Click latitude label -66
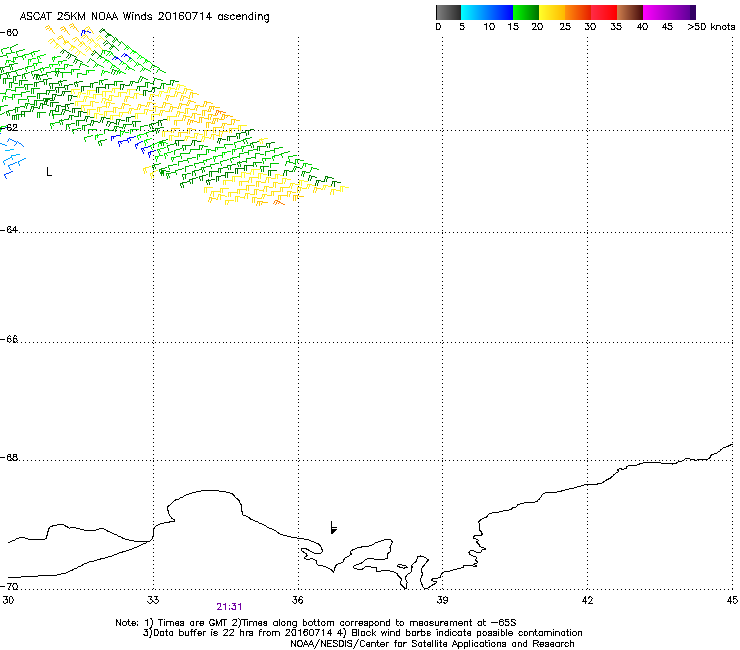This screenshot has height=650, width=740. [x=9, y=339]
